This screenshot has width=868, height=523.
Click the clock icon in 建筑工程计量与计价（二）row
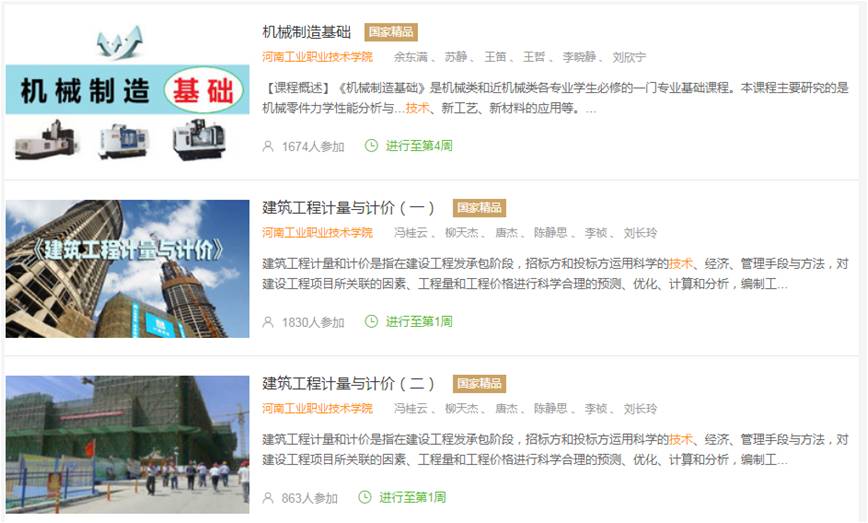[x=364, y=497]
